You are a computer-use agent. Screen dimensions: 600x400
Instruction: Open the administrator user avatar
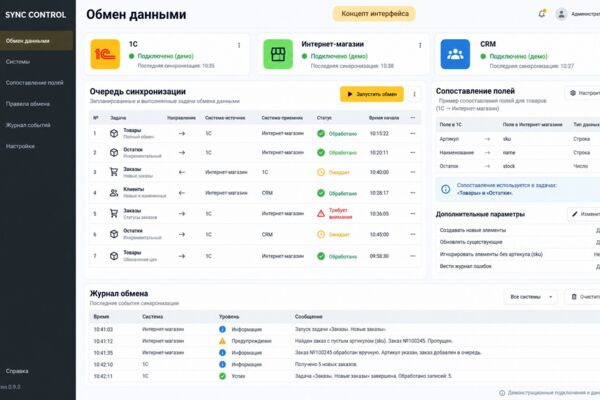(x=561, y=14)
